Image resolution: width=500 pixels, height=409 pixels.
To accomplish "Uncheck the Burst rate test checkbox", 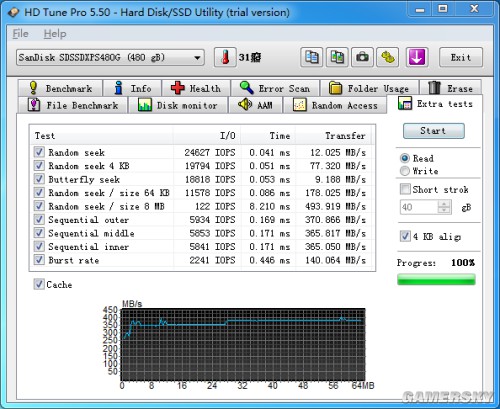I will (x=39, y=260).
